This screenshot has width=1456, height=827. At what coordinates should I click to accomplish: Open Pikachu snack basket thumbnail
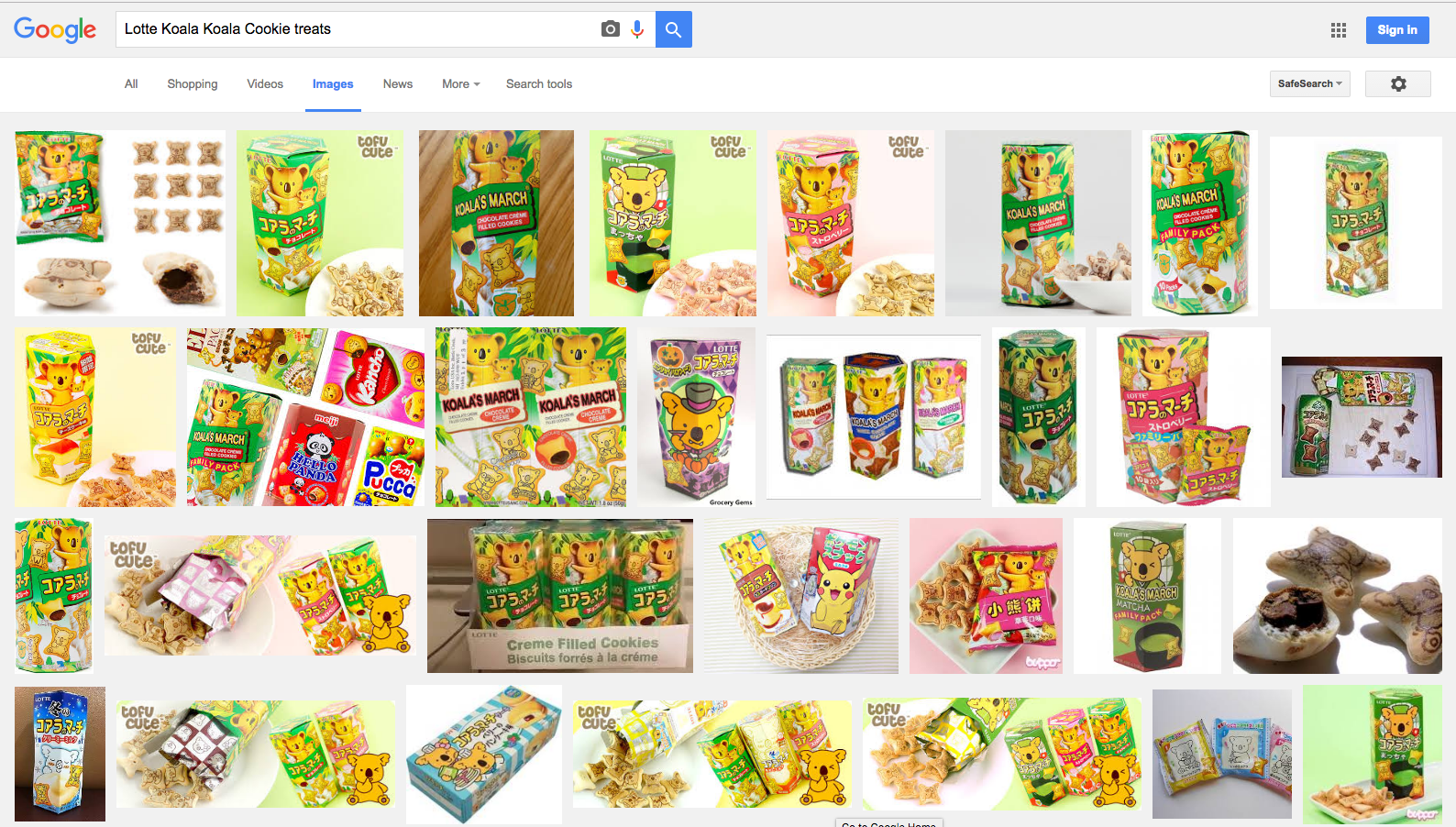click(801, 596)
